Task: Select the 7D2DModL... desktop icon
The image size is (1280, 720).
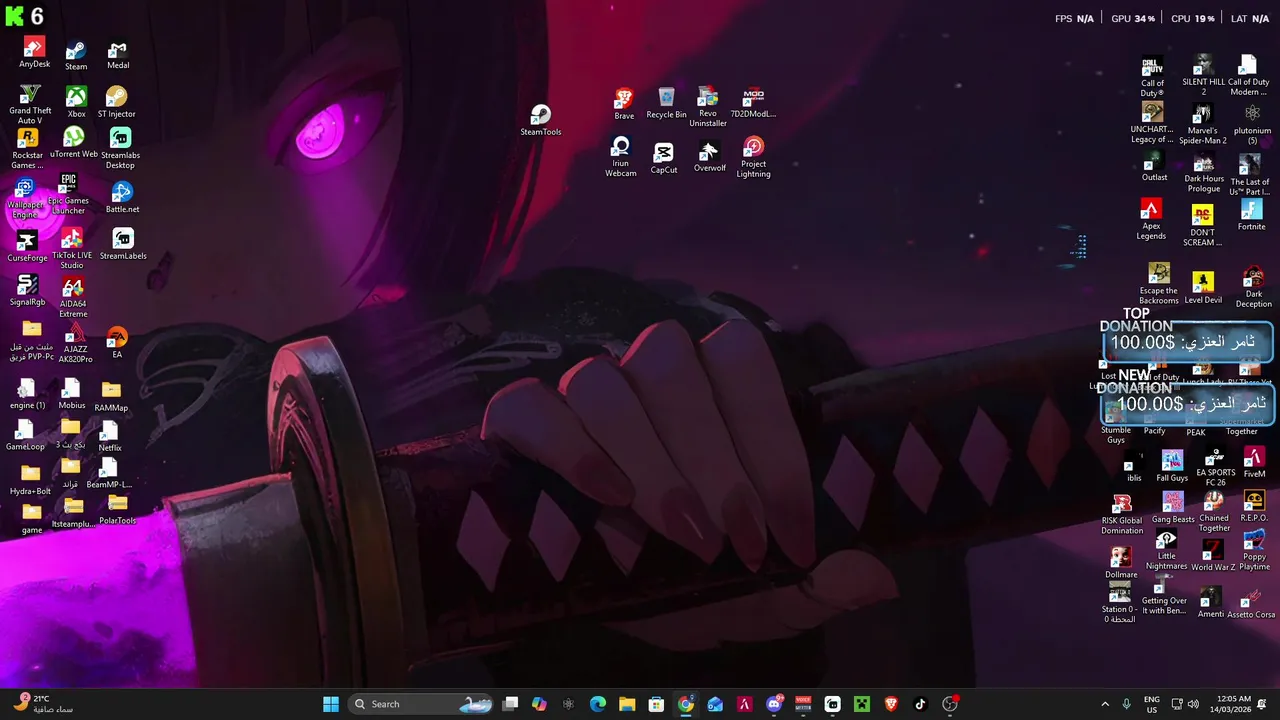Action: (753, 103)
